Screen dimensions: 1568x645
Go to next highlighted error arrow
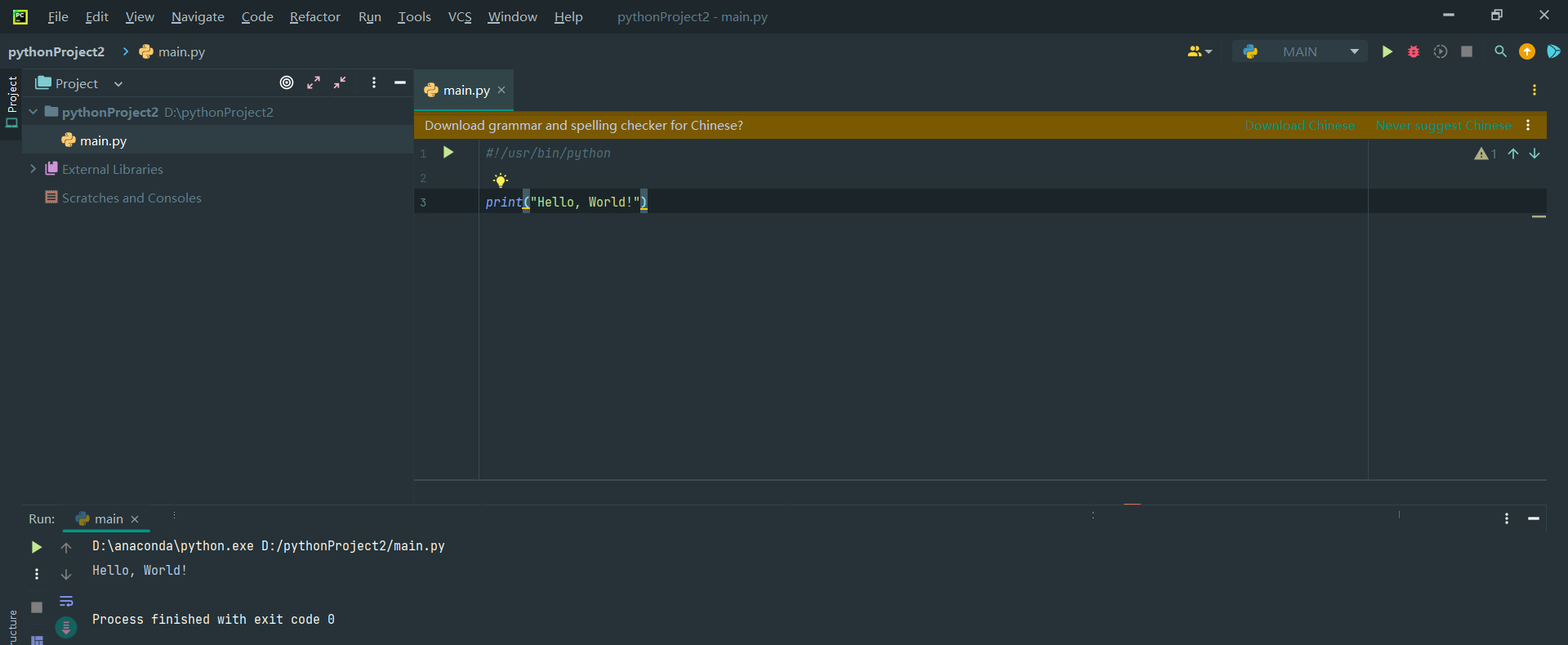(1535, 153)
